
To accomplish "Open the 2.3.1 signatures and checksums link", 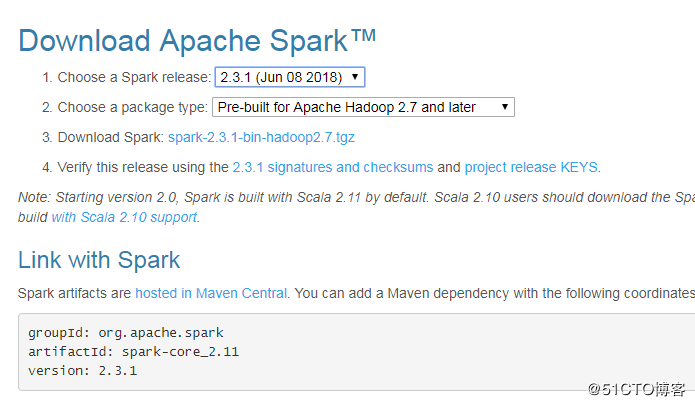I will [x=332, y=167].
